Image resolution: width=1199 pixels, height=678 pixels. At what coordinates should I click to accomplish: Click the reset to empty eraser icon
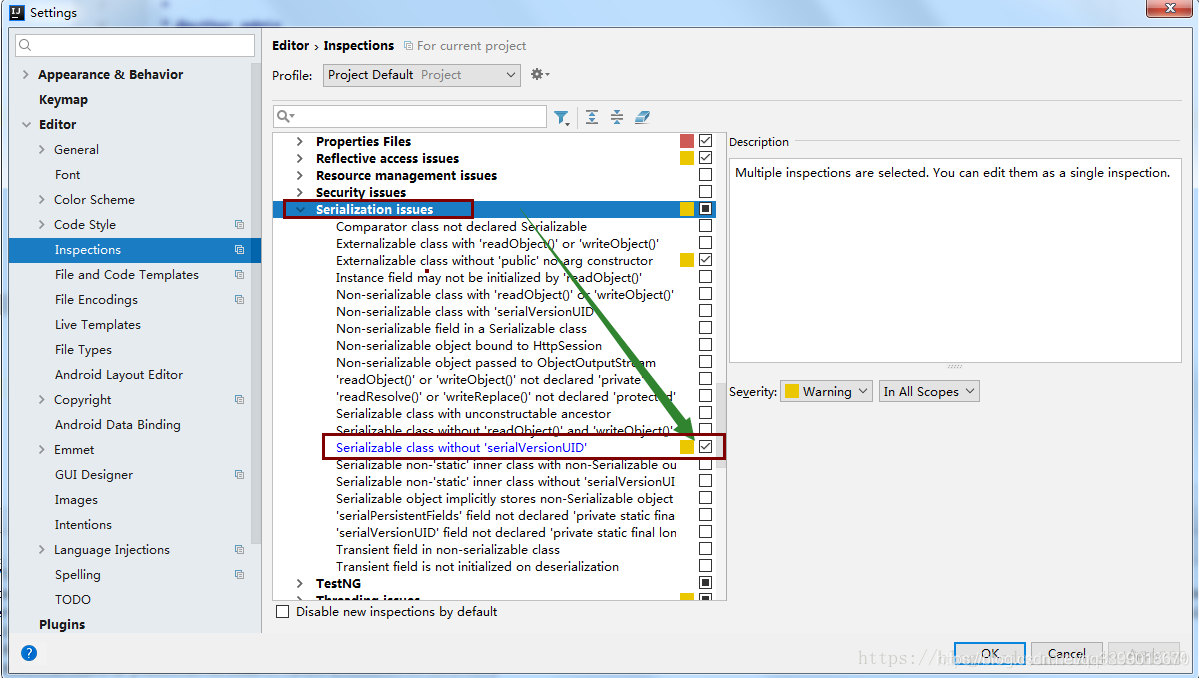pyautogui.click(x=642, y=117)
